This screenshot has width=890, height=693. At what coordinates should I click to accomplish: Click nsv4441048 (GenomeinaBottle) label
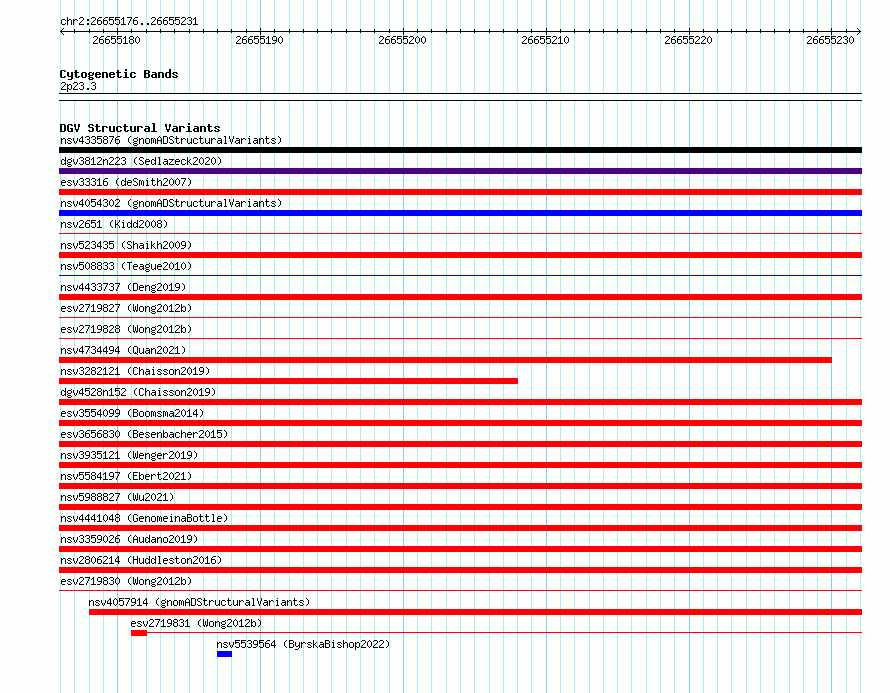point(144,518)
